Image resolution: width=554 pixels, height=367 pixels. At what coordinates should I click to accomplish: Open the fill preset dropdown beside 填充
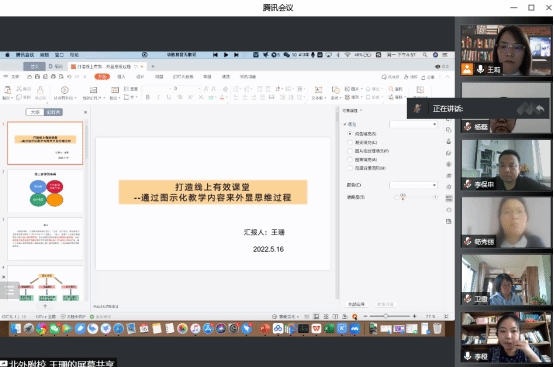pyautogui.click(x=413, y=124)
